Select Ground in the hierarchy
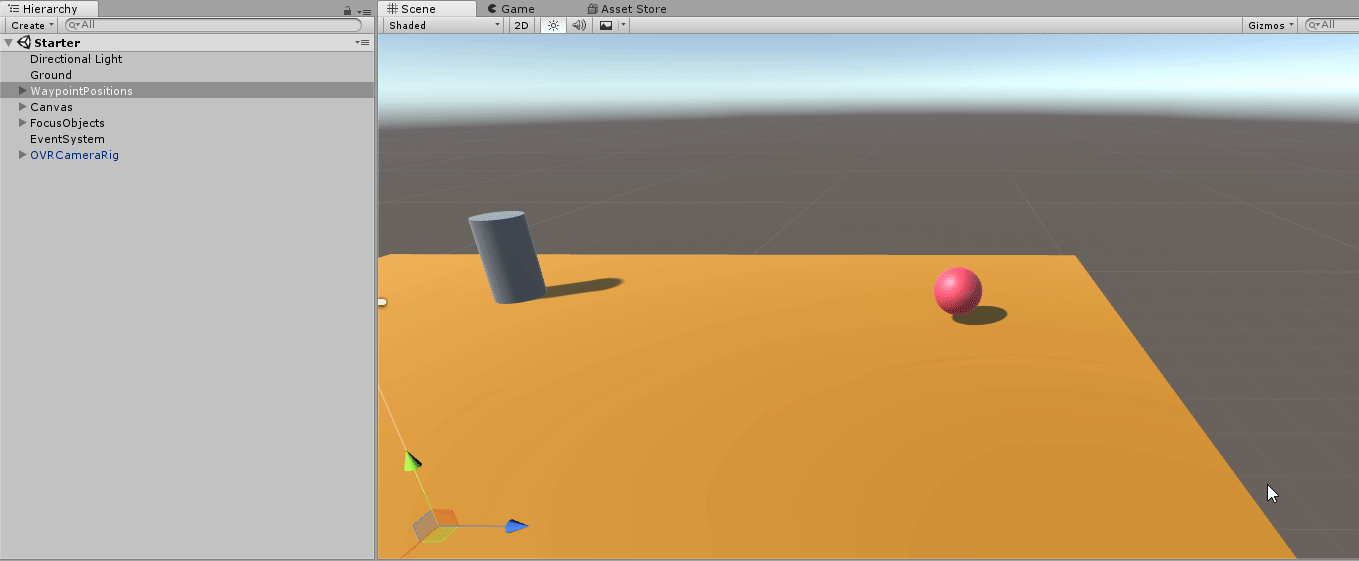This screenshot has height=561, width=1359. click(51, 75)
